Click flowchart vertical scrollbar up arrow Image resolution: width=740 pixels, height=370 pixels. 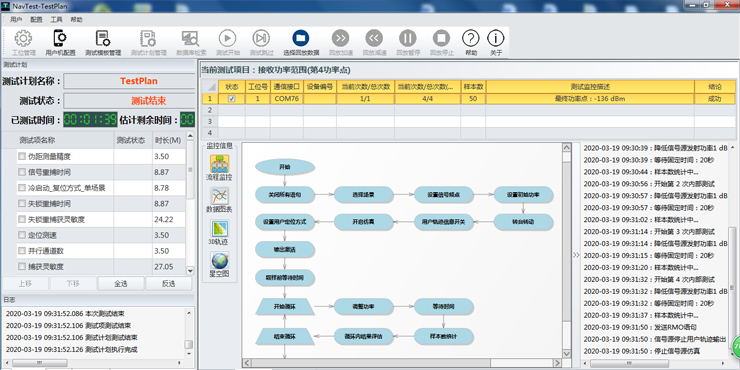pyautogui.click(x=567, y=147)
